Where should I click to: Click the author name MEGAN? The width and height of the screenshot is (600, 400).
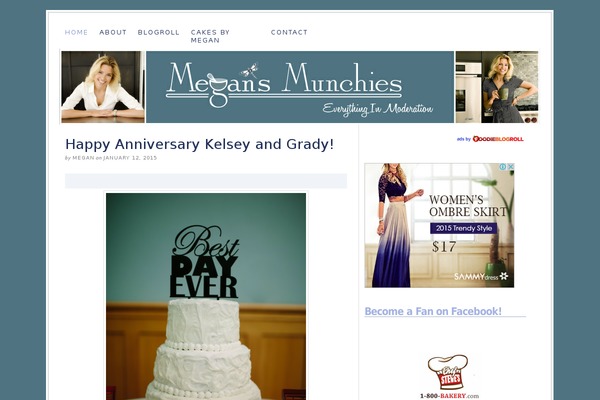(83, 158)
